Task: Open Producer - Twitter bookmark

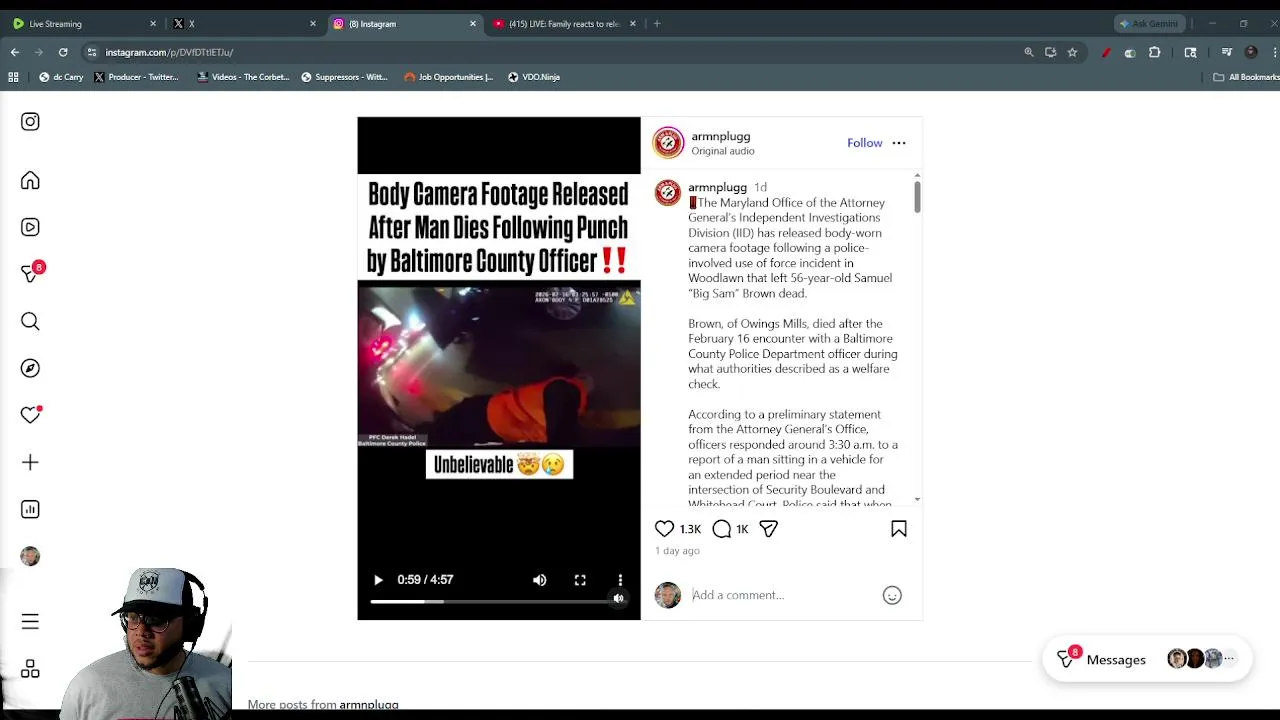Action: pos(136,77)
